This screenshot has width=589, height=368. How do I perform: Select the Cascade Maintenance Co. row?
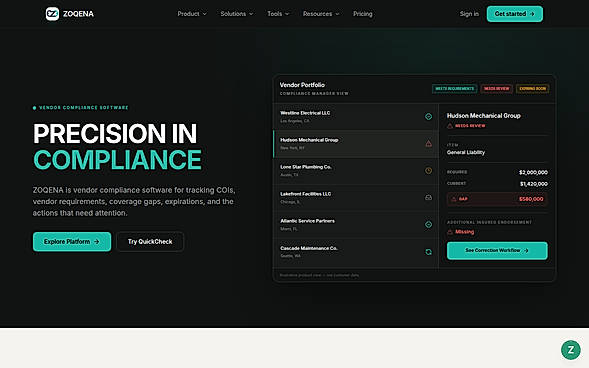click(356, 252)
